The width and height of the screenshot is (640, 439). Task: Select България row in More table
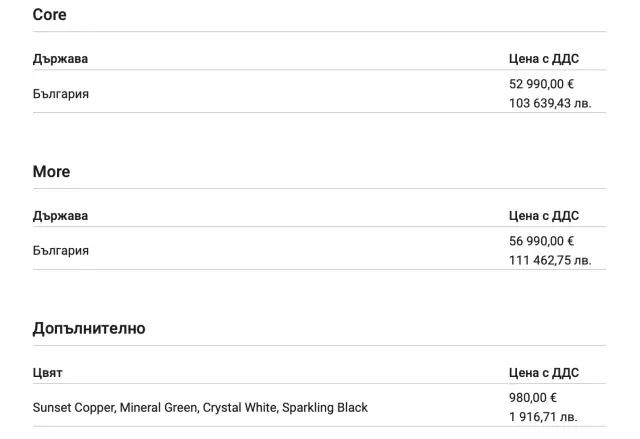[x=61, y=250]
